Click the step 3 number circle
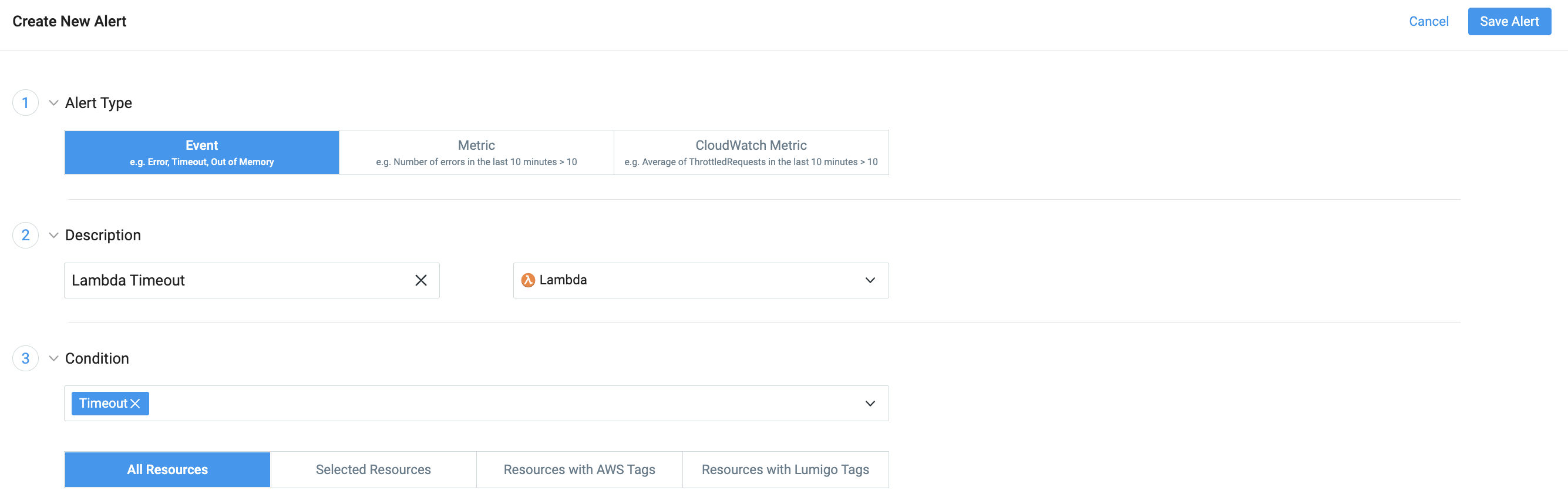 pyautogui.click(x=26, y=358)
